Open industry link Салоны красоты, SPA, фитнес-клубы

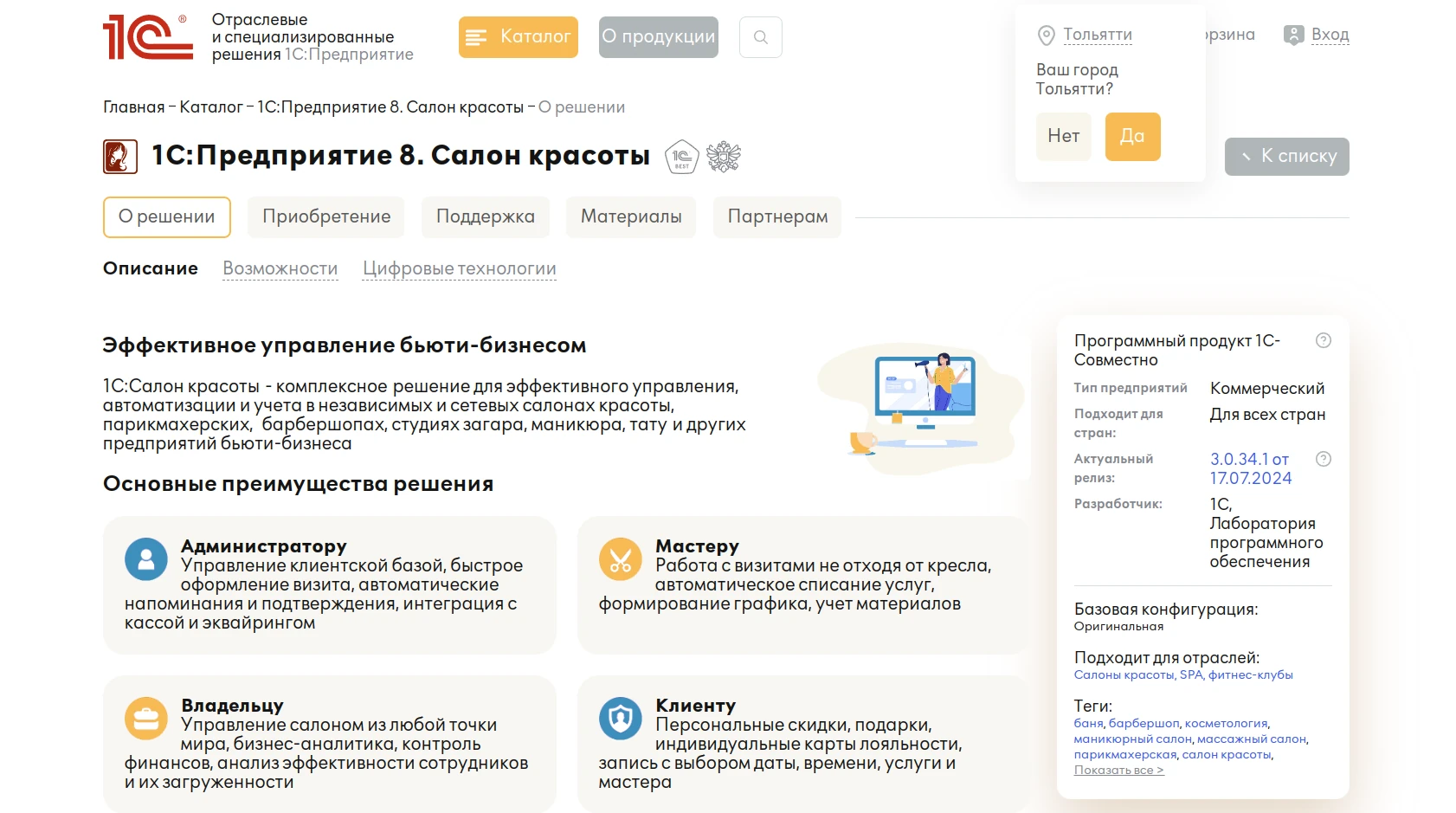click(1183, 675)
